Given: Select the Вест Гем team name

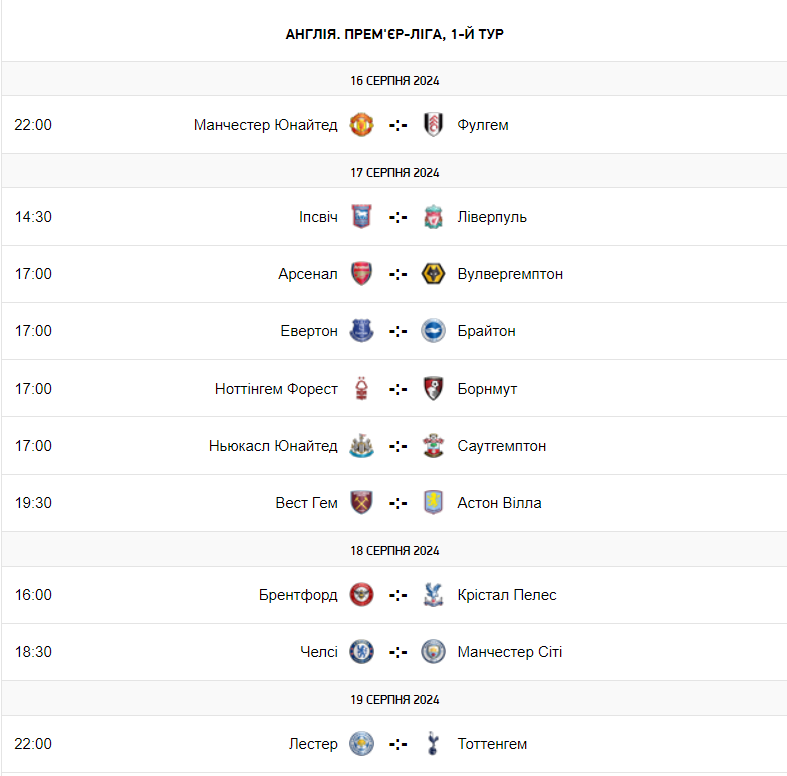Looking at the screenshot, I should (307, 503).
